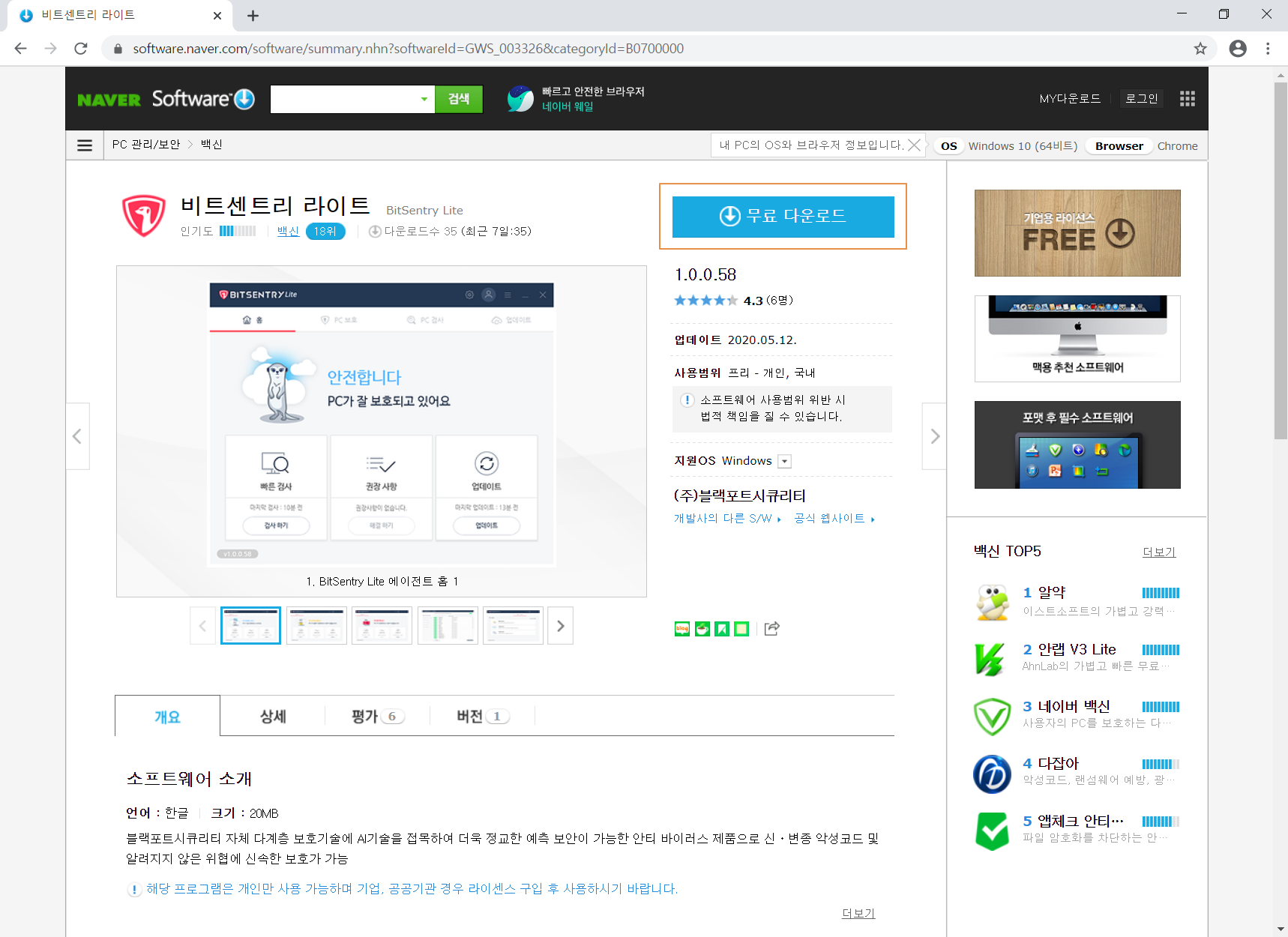Click the Naver Whale browser icon
Image resolution: width=1288 pixels, height=937 pixels.
pos(520,98)
